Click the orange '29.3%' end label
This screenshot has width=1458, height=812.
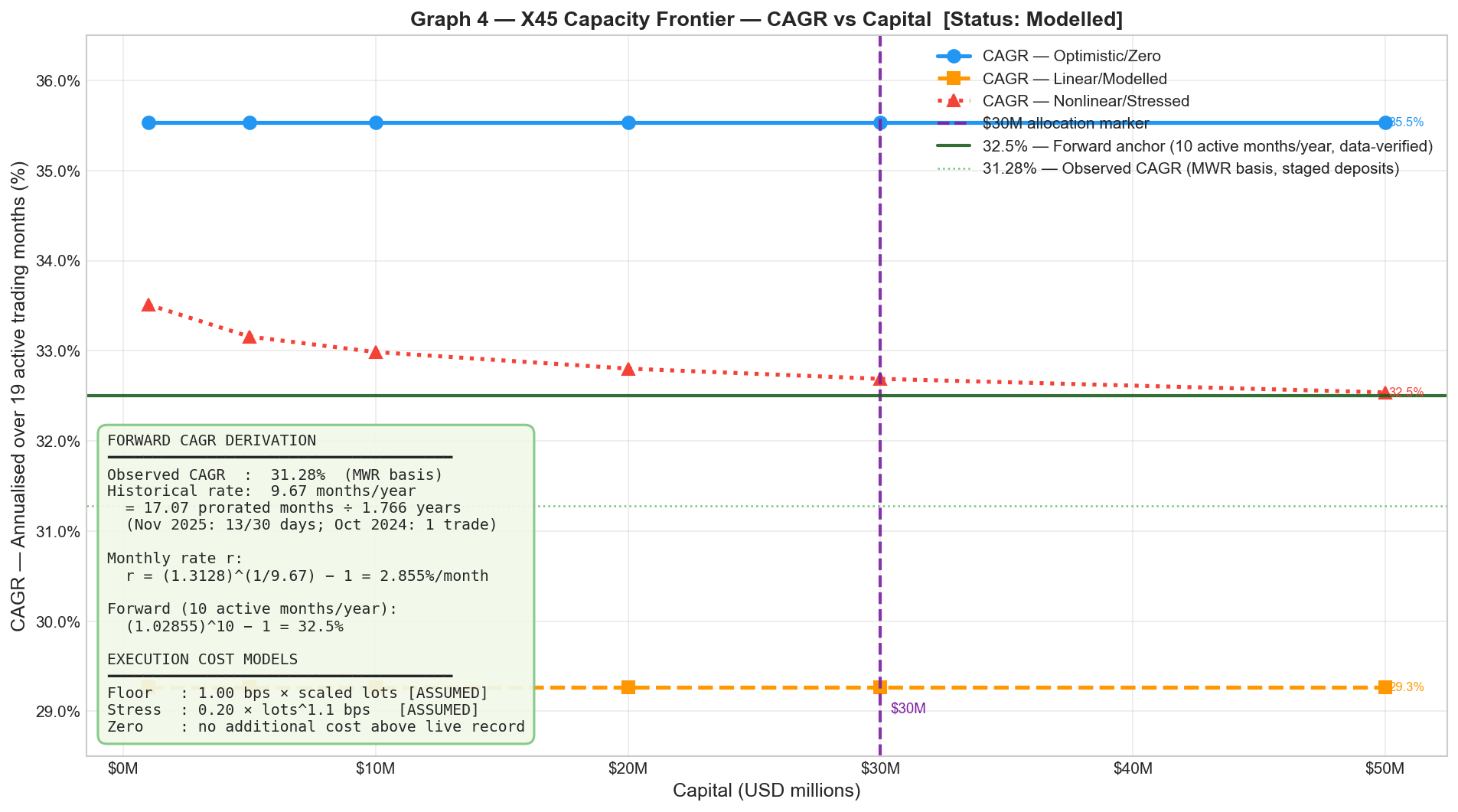[1408, 687]
